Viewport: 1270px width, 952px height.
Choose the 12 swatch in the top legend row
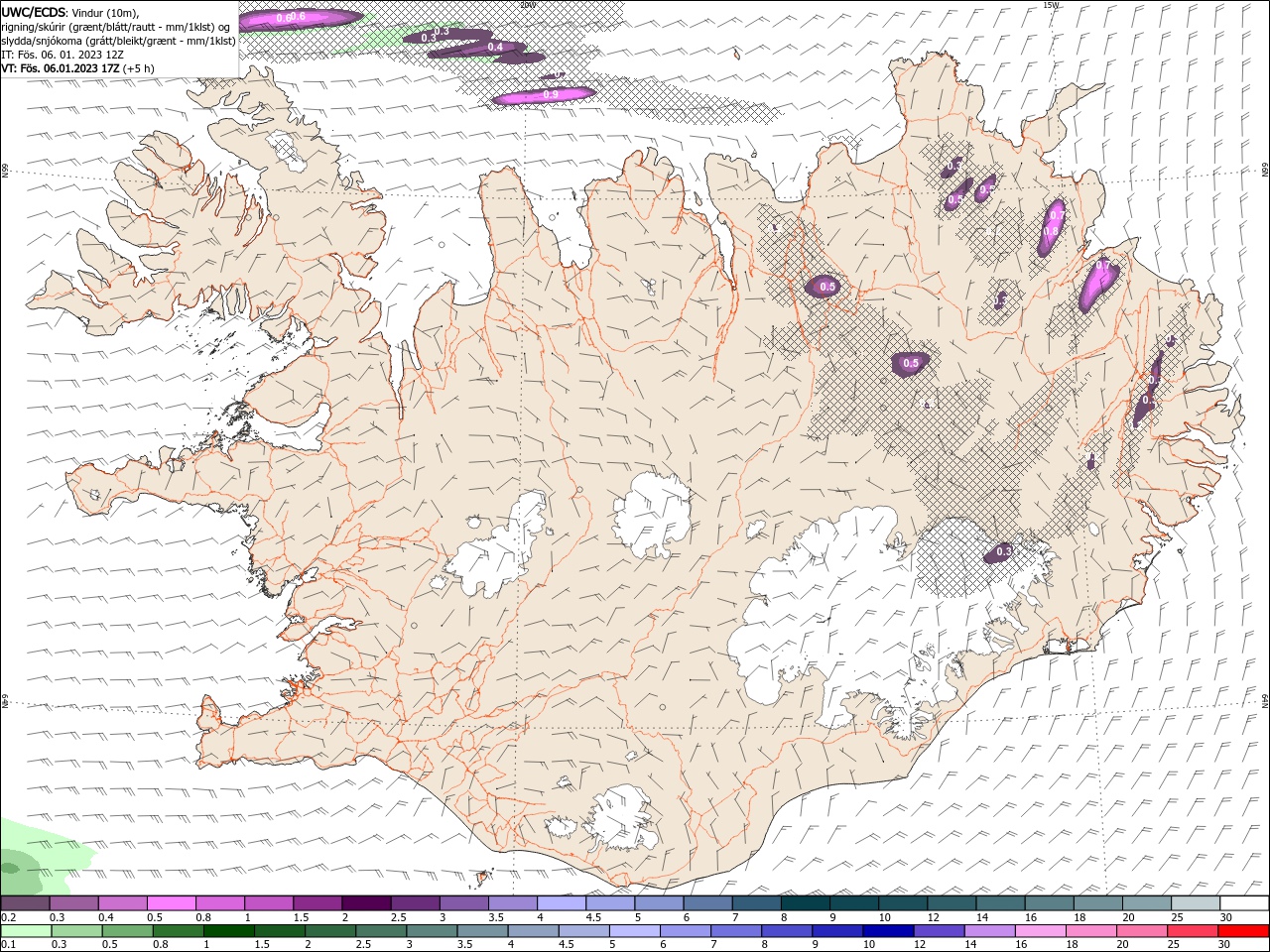pos(951,903)
